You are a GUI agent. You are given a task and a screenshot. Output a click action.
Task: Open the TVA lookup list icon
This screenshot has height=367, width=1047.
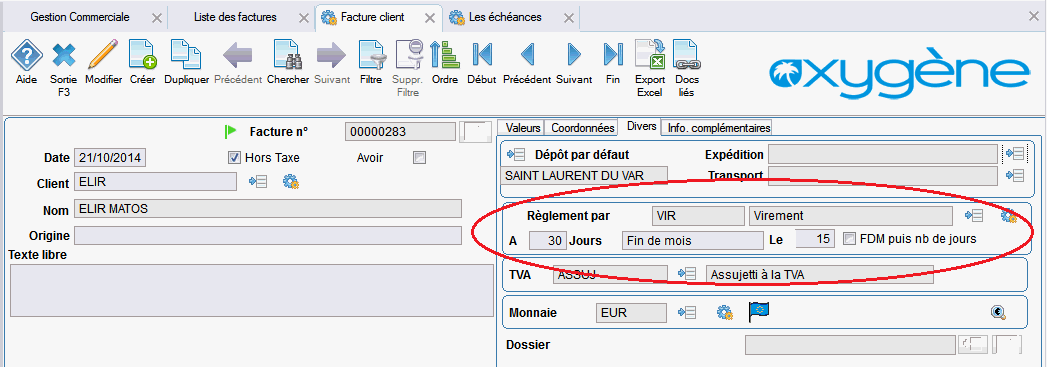[x=687, y=274]
